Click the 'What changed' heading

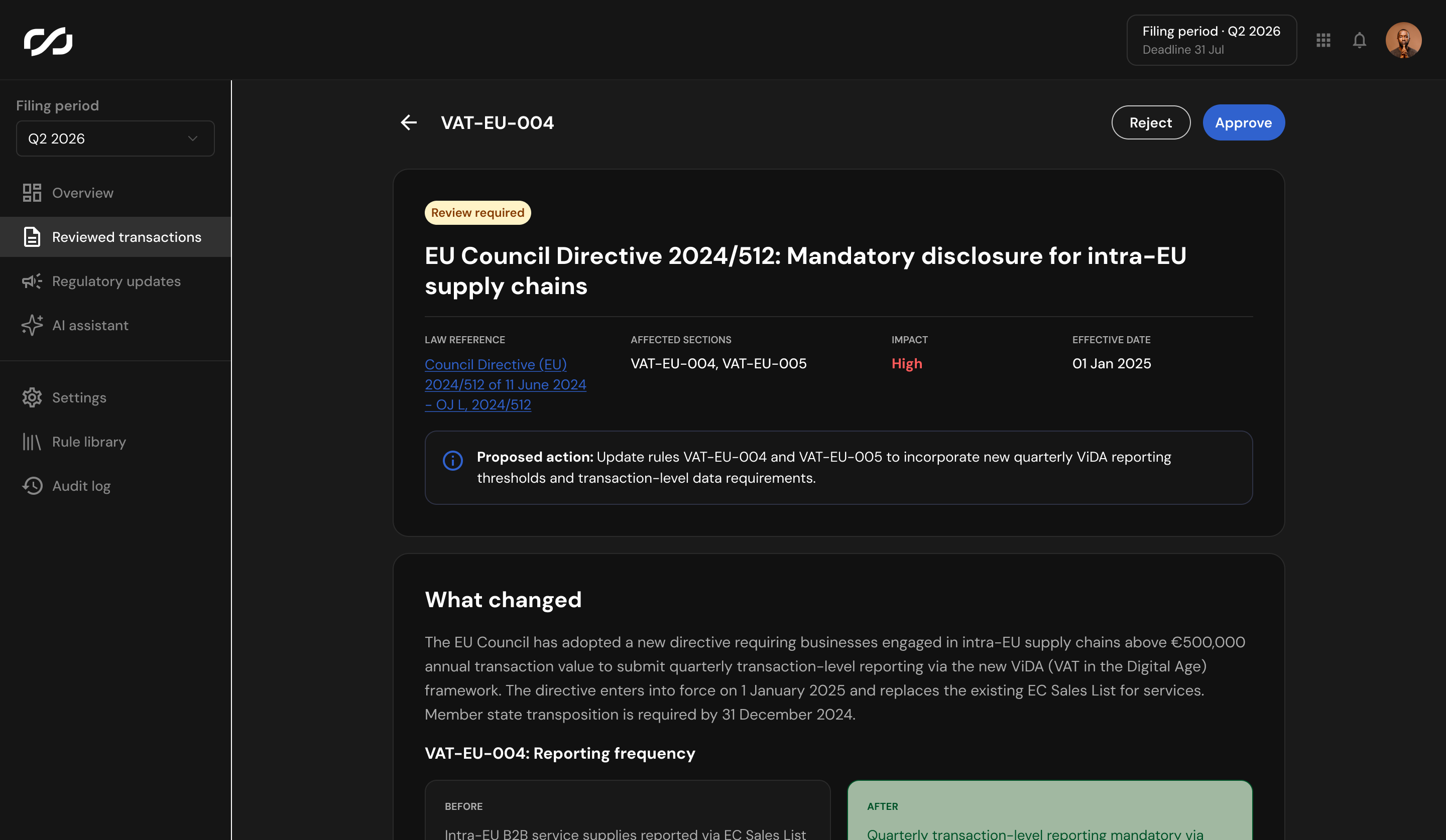click(x=503, y=600)
